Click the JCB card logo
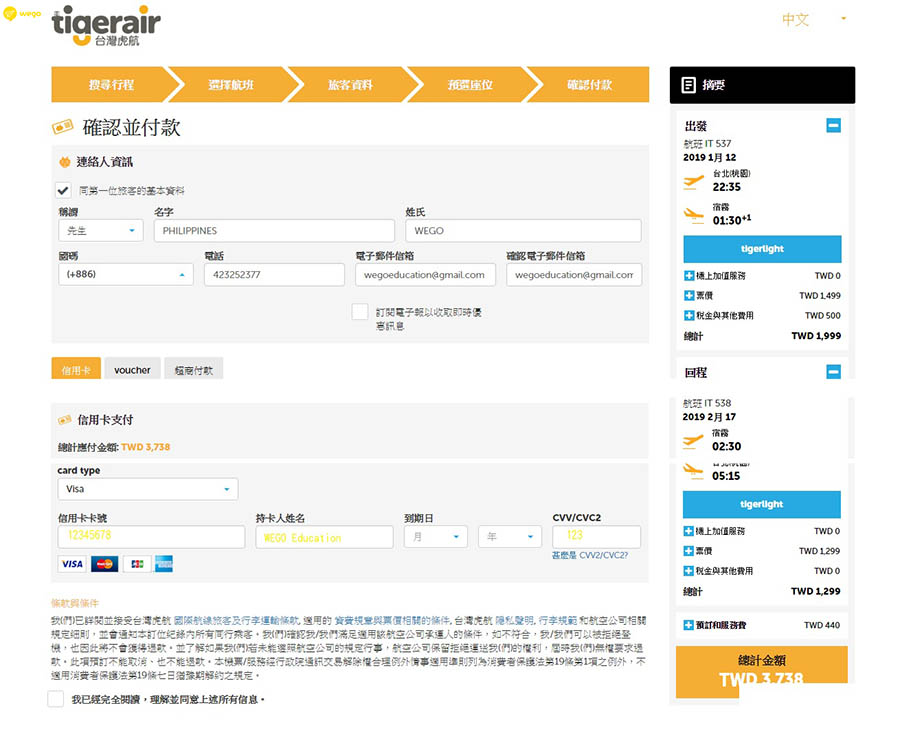The height and width of the screenshot is (736, 900). click(x=137, y=564)
